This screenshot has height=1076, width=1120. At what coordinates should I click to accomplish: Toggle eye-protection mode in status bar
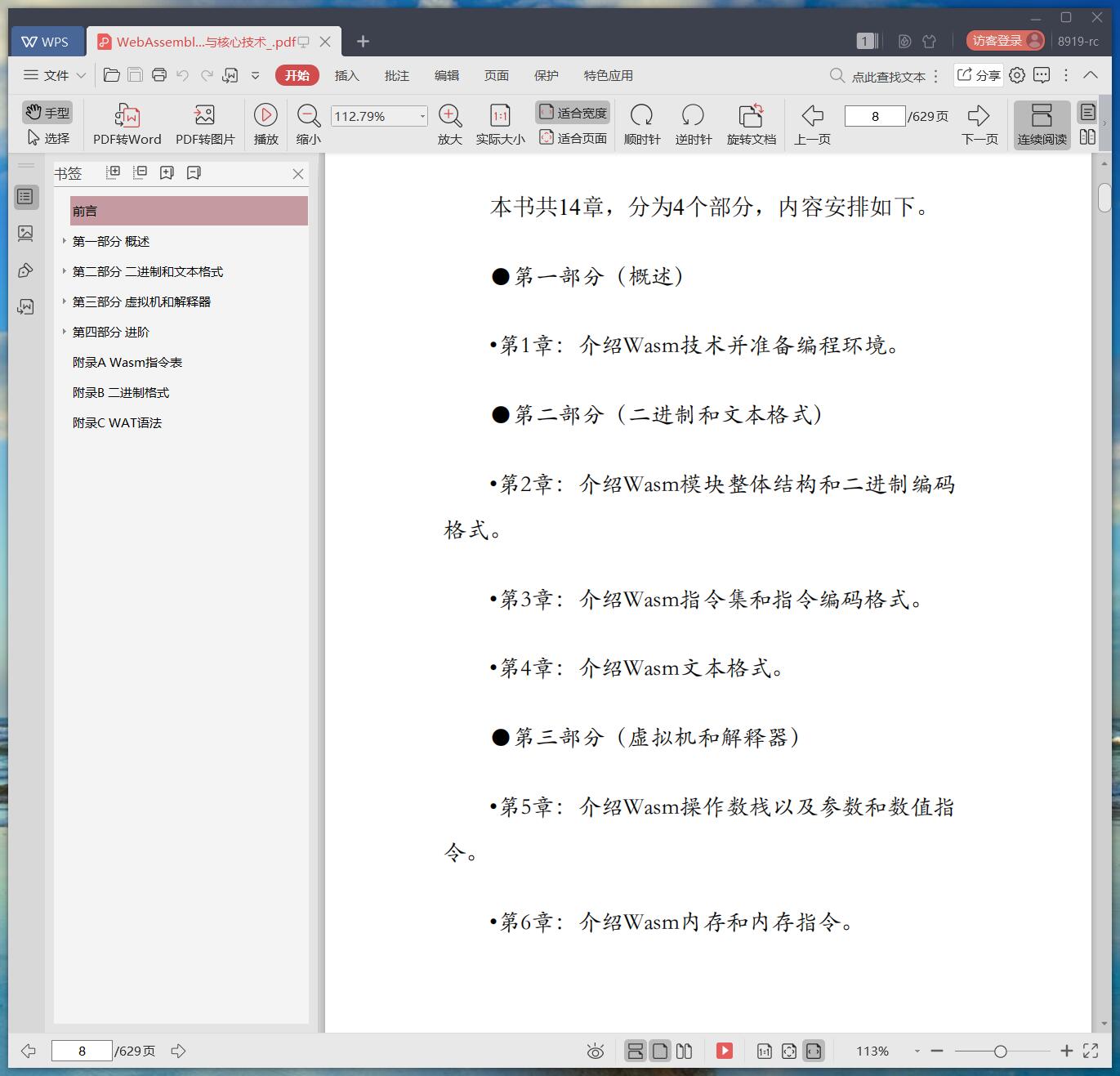click(596, 1051)
